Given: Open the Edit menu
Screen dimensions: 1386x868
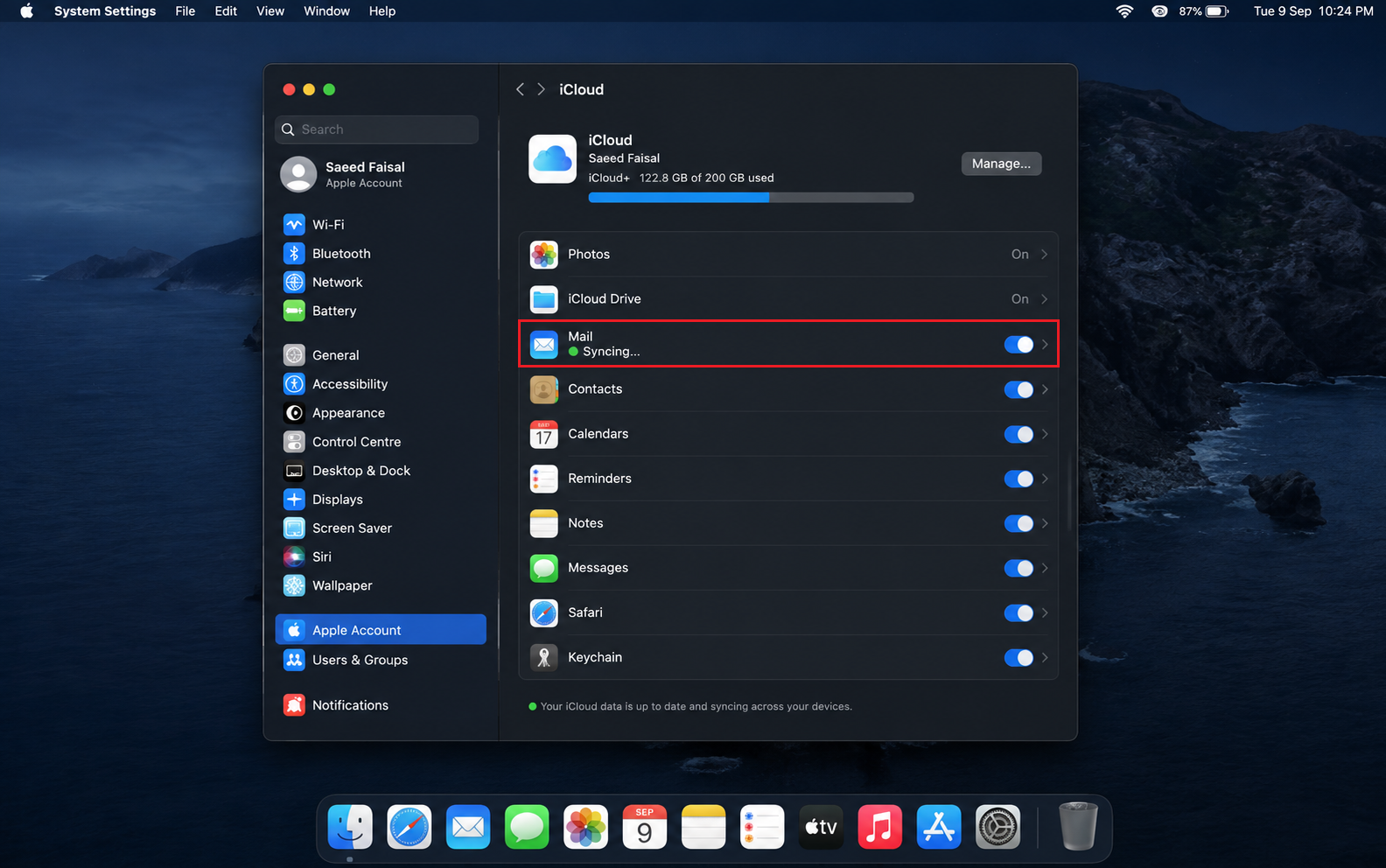Looking at the screenshot, I should pos(226,11).
